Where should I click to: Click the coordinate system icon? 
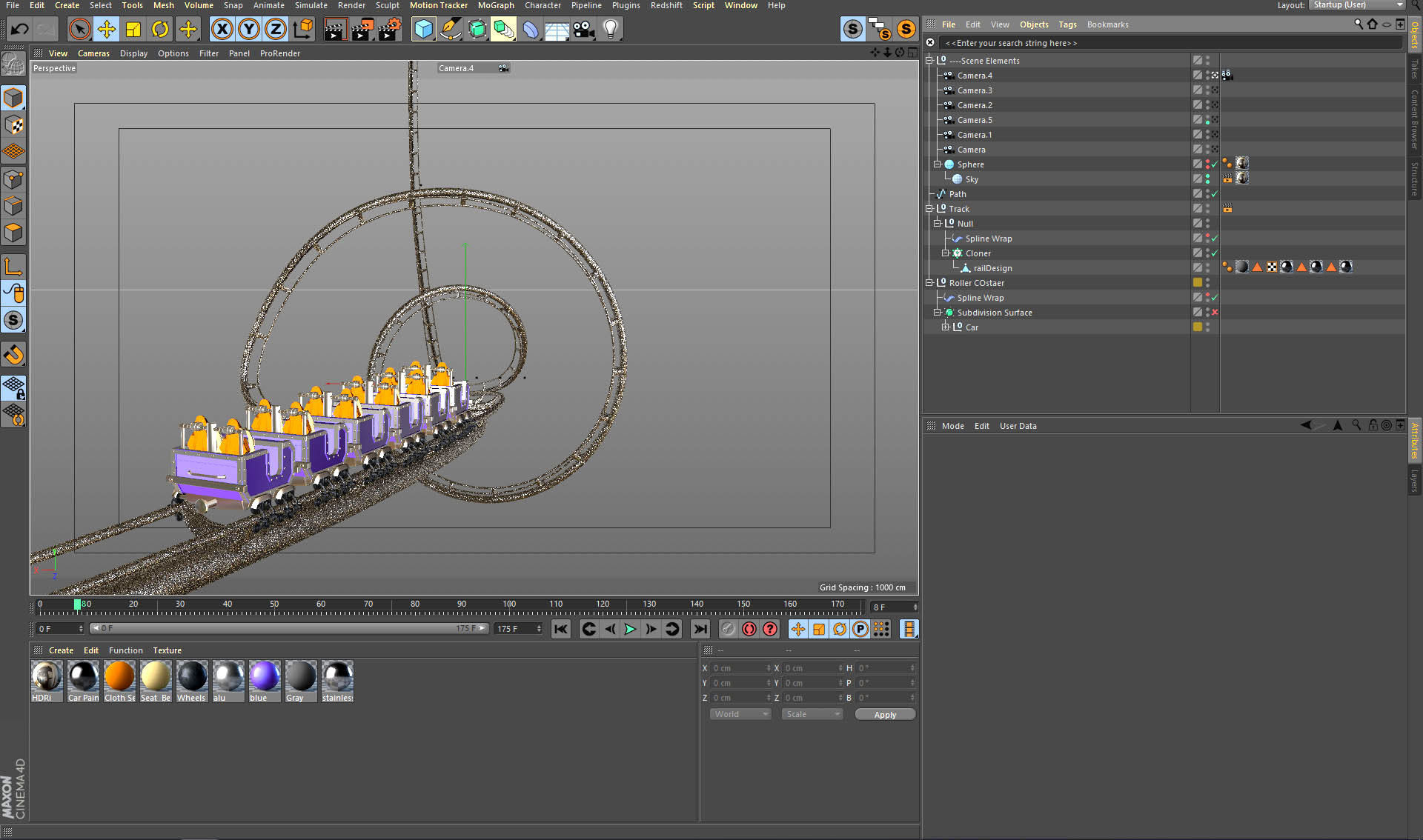click(302, 30)
